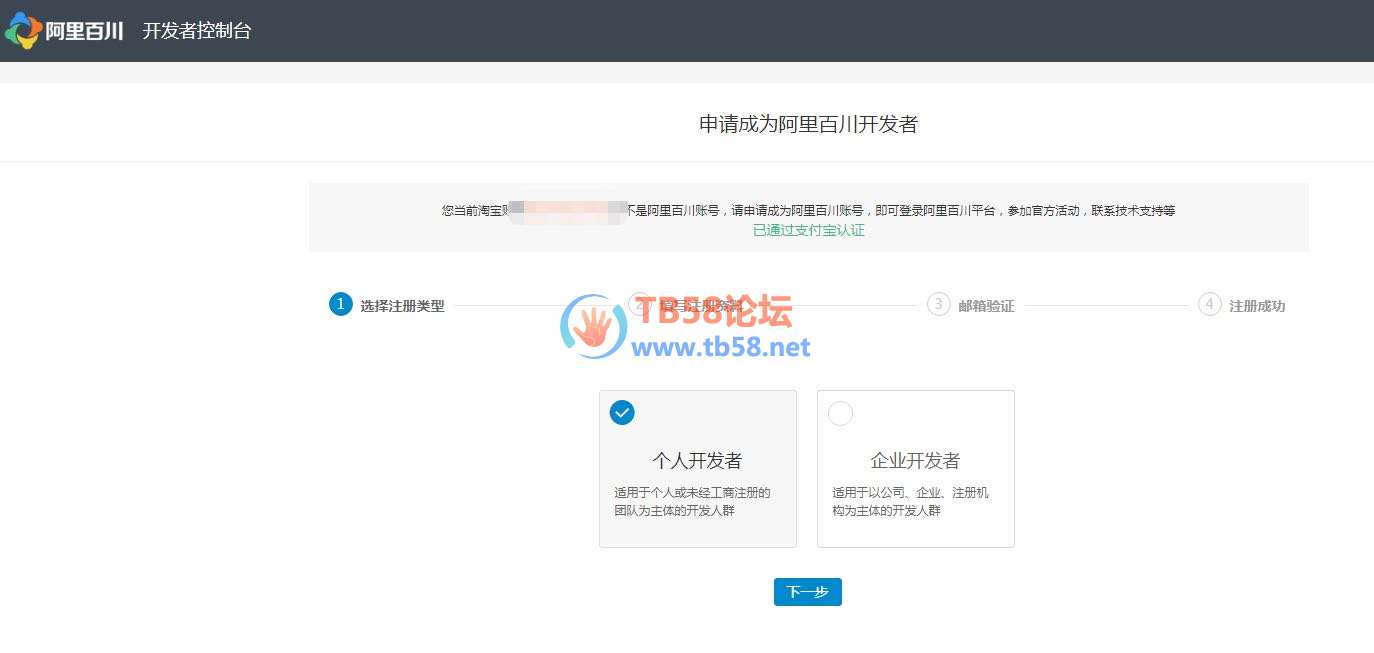Click the description starting 适用于以公司、企业
Viewport: 1374px width, 653px height.
910,501
